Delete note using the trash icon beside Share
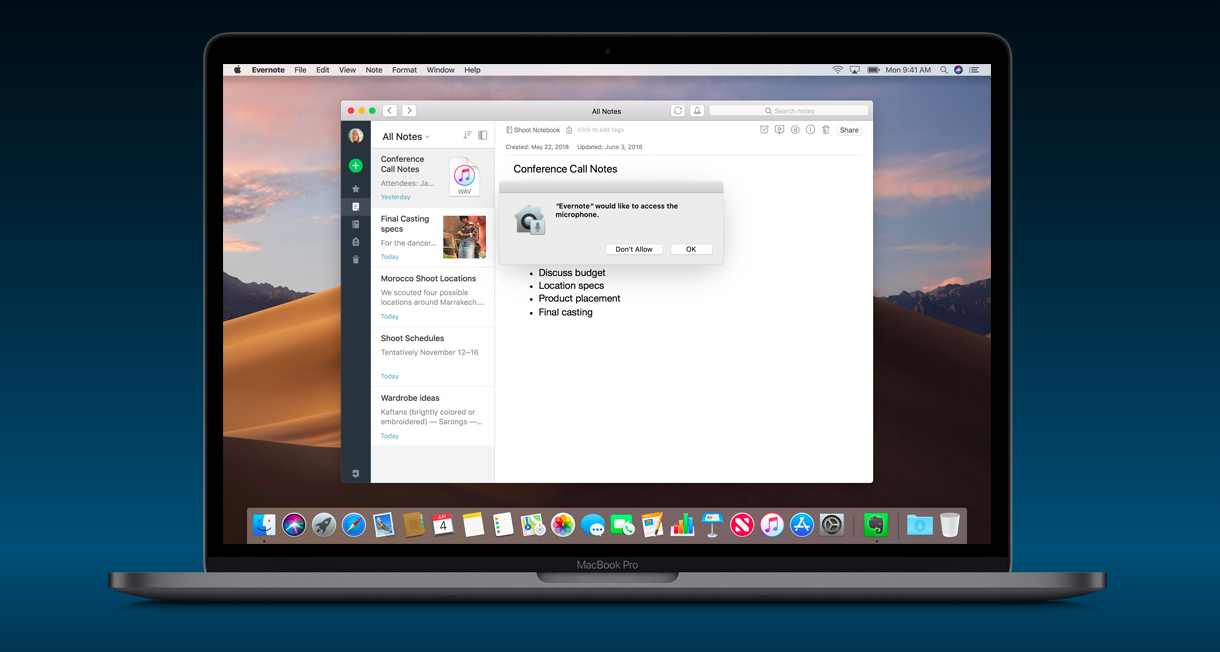 [826, 130]
